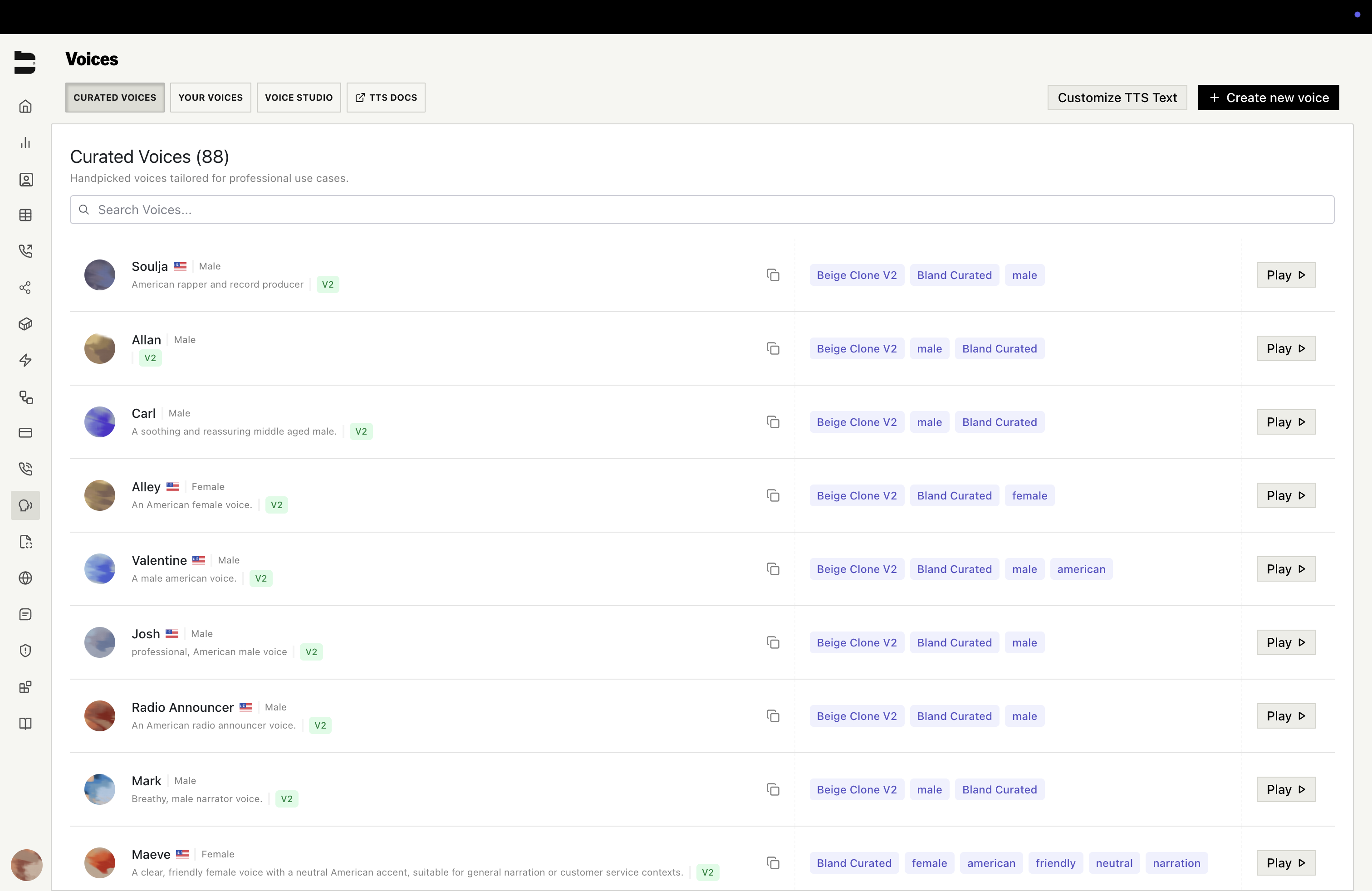
Task: Open TTS Docs external link
Action: point(386,98)
